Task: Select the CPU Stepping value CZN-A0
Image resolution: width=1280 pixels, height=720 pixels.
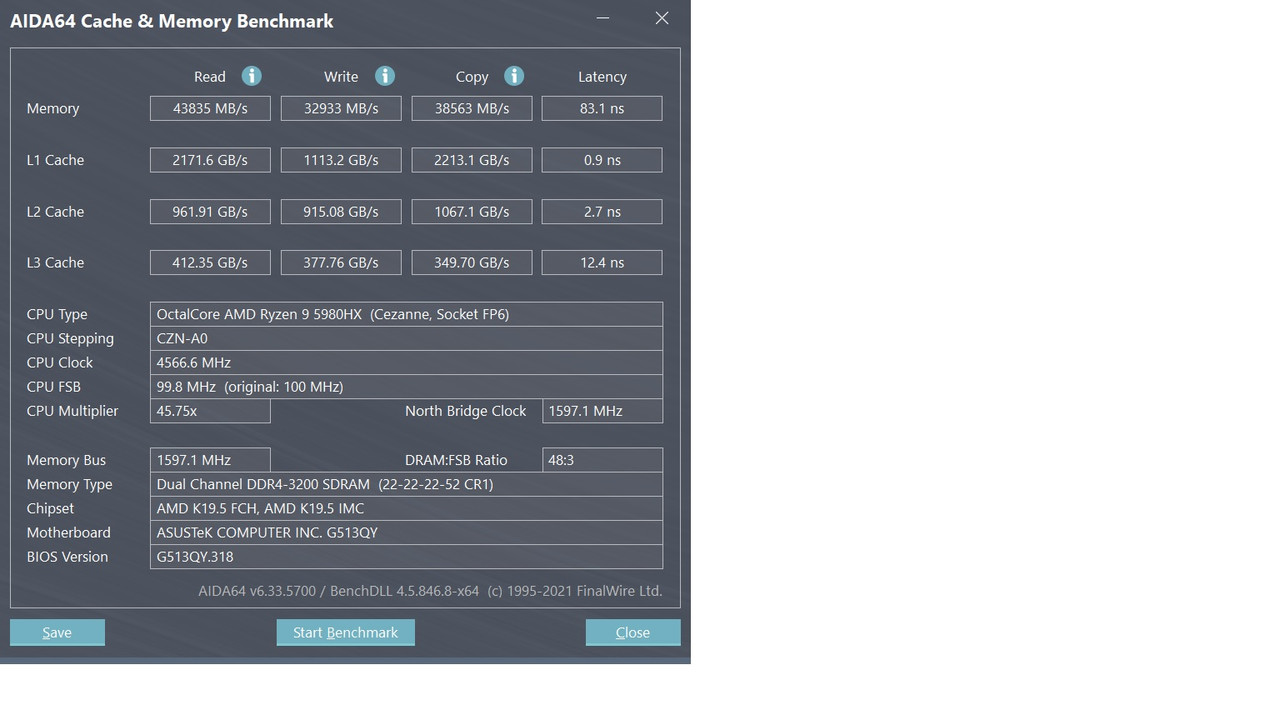Action: pos(406,338)
